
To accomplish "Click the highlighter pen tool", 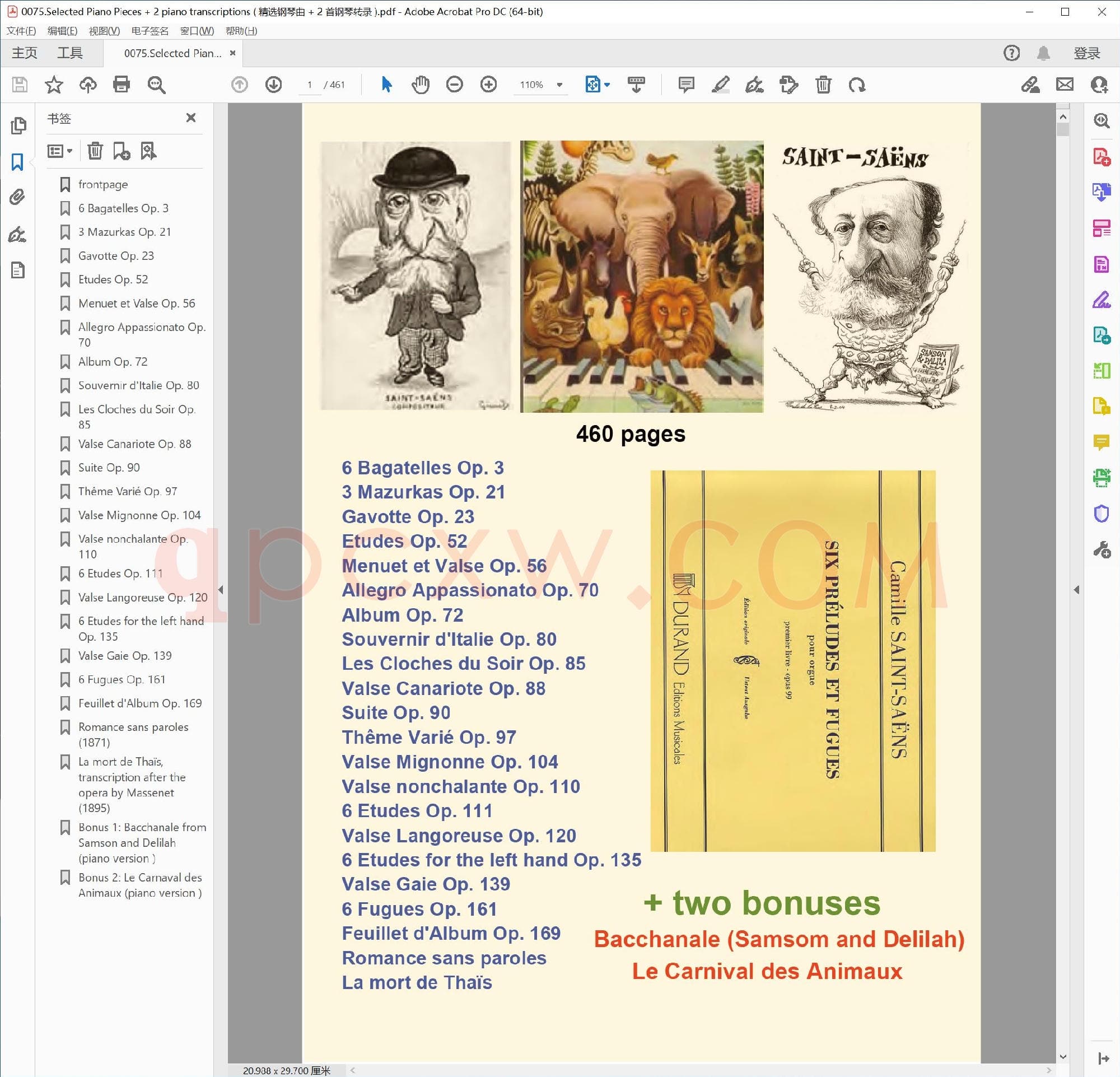I will [720, 85].
